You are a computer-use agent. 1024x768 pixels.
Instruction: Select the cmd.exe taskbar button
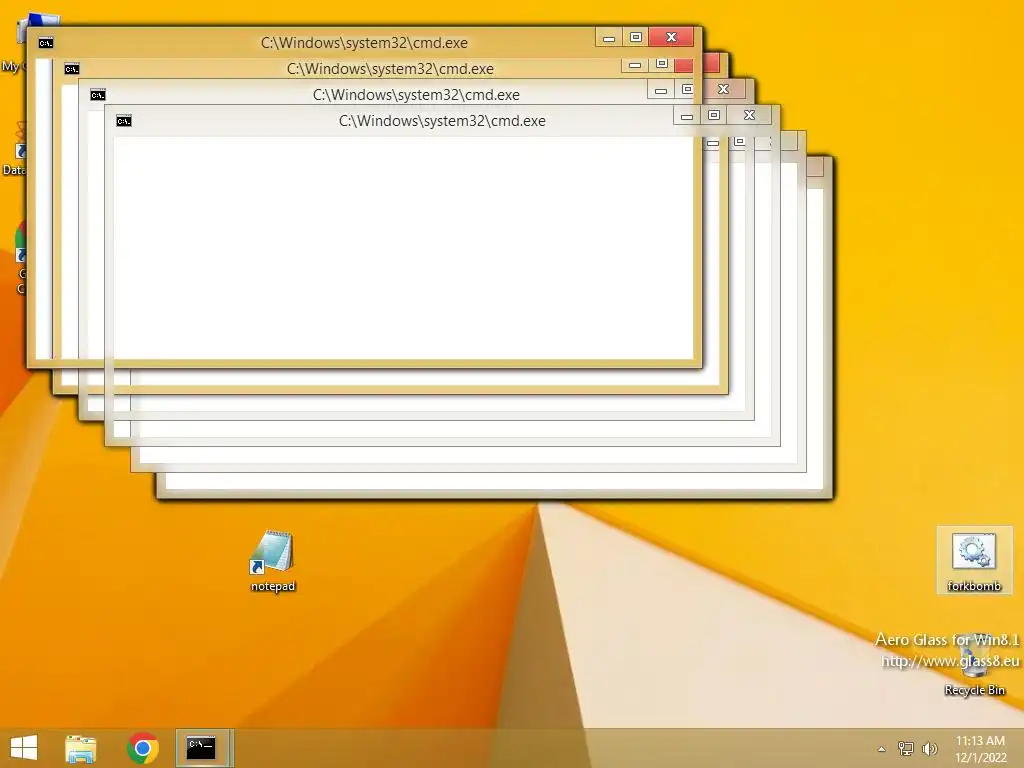coord(201,748)
